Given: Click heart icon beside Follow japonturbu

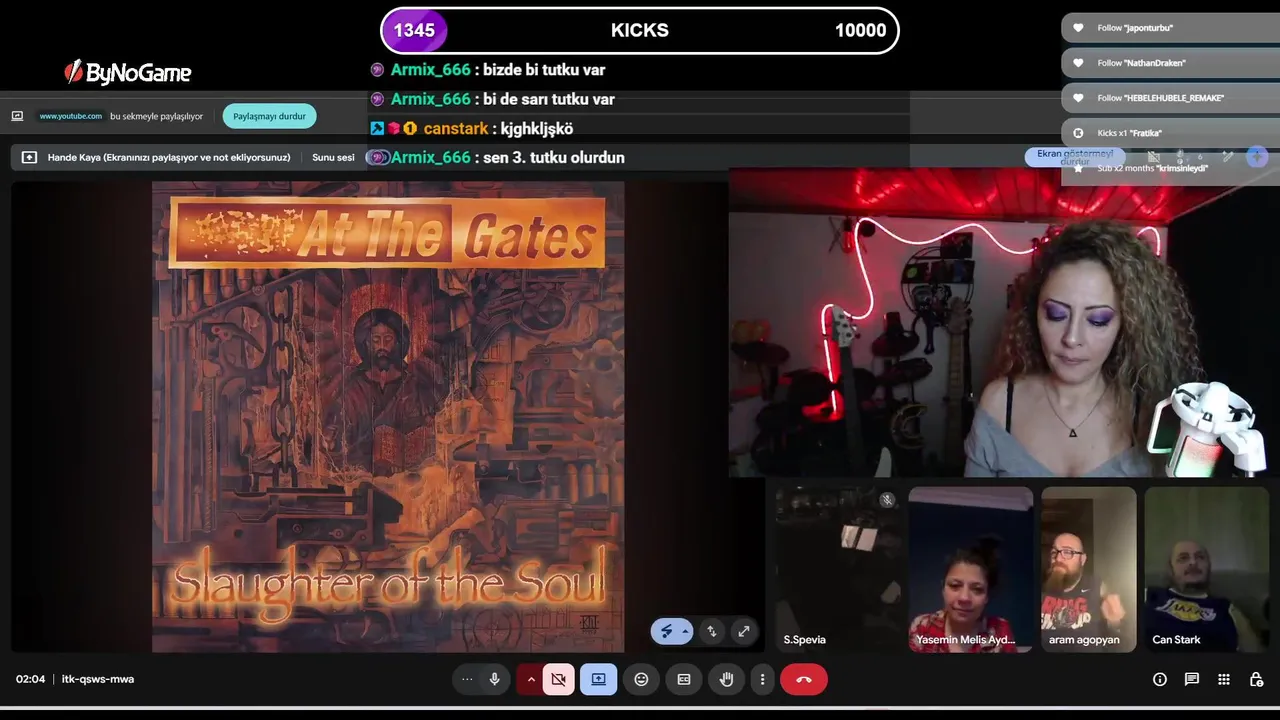Looking at the screenshot, I should point(1078,28).
